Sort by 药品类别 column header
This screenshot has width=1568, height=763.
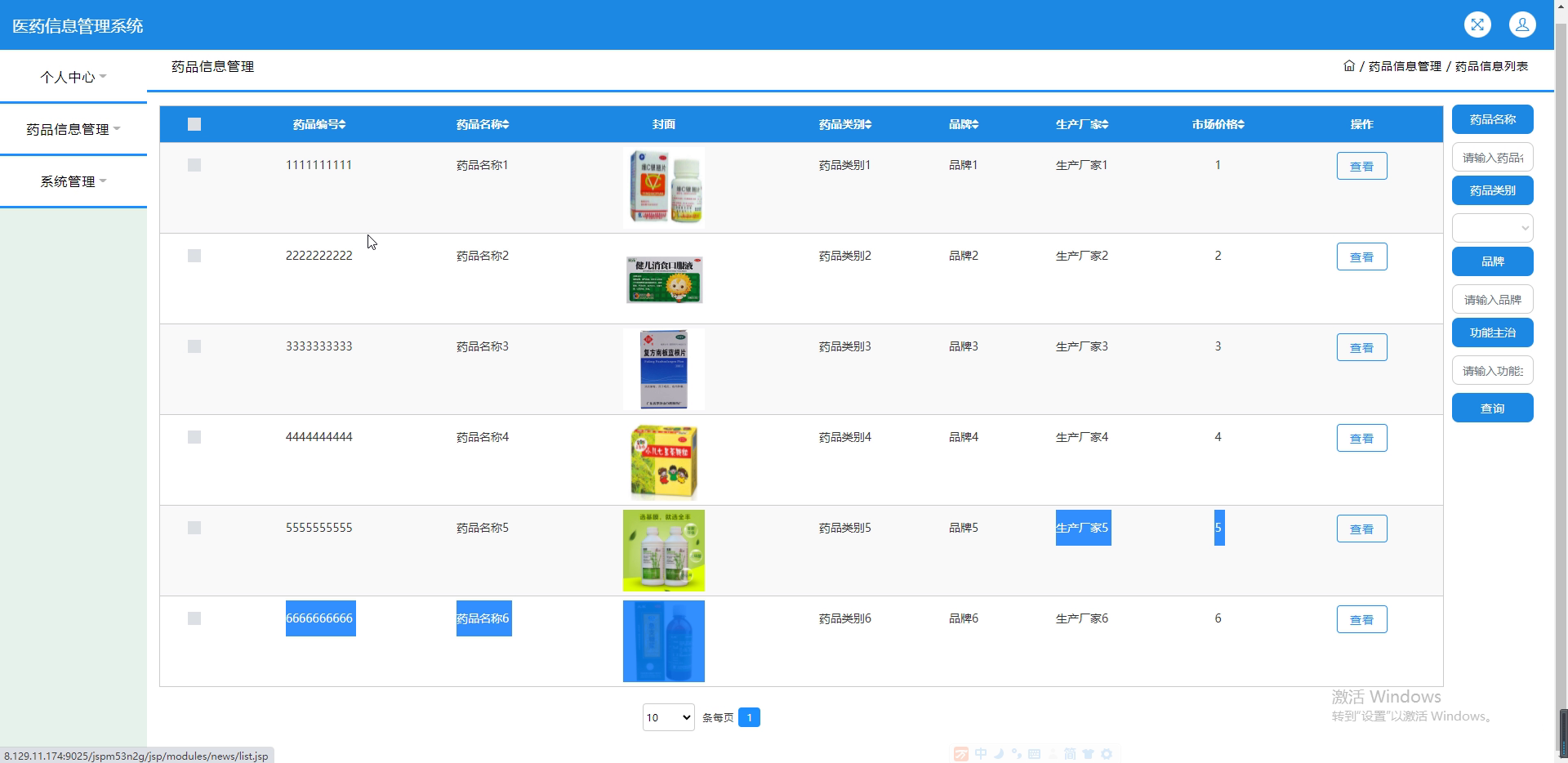(x=845, y=124)
